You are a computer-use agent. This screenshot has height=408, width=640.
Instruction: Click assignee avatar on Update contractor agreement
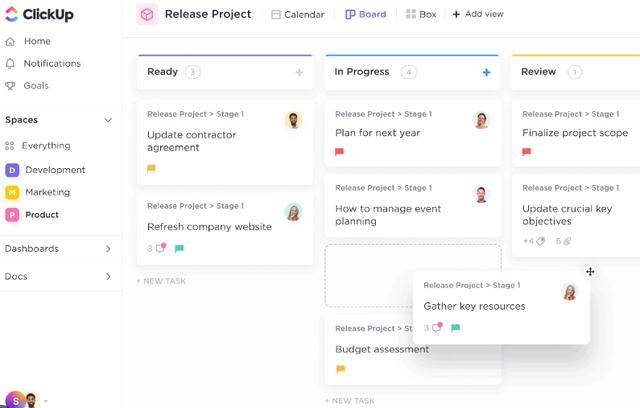pos(293,120)
